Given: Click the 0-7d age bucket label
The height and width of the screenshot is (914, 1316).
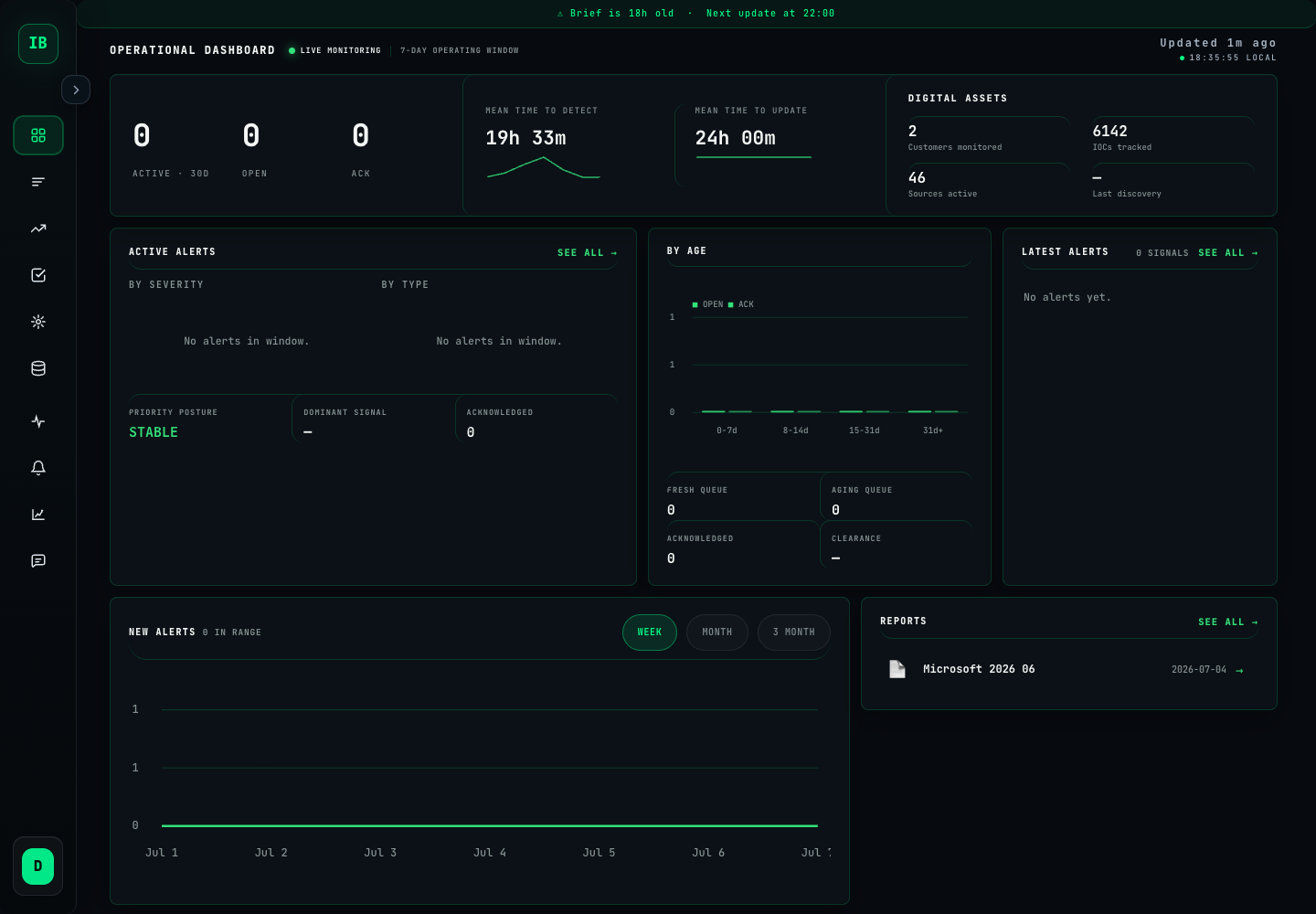Looking at the screenshot, I should pyautogui.click(x=727, y=430).
